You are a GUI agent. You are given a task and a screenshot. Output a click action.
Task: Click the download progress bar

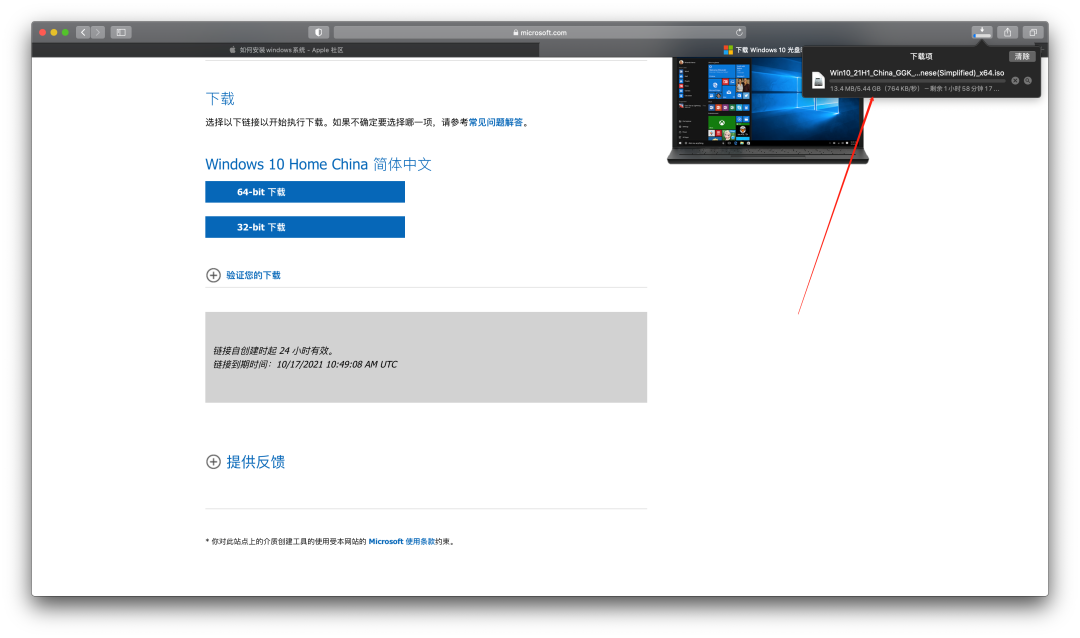pos(917,81)
